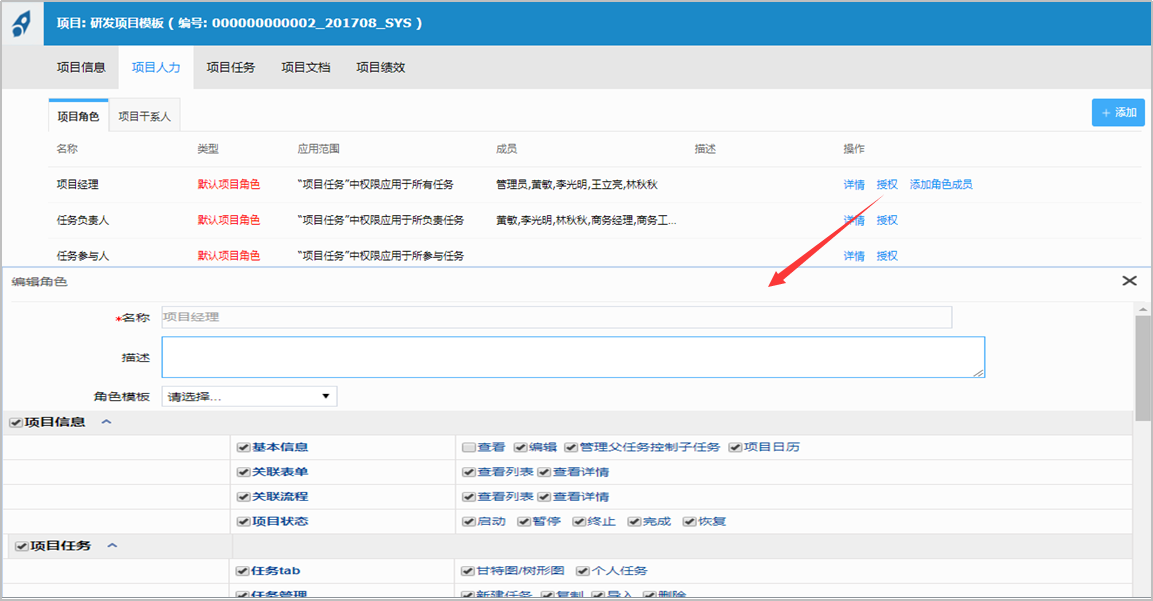Switch to the 项目任务 tab

coord(230,68)
